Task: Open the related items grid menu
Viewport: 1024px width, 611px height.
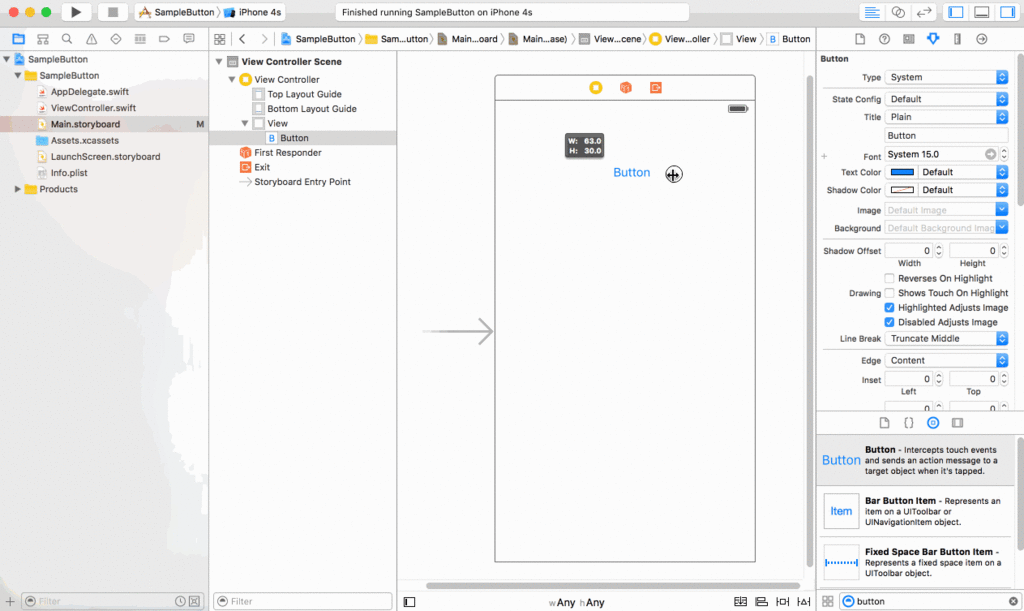Action: [219, 39]
